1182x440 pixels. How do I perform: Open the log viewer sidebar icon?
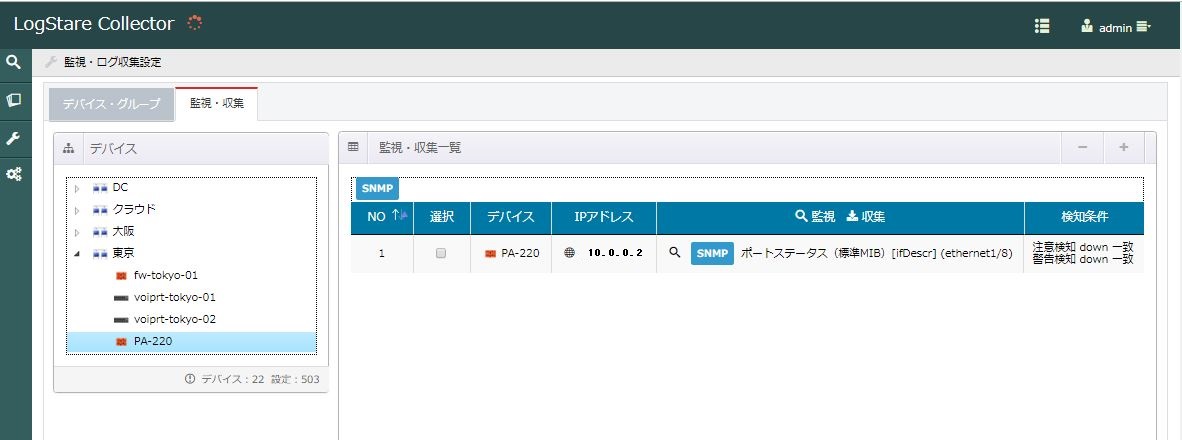pyautogui.click(x=13, y=99)
